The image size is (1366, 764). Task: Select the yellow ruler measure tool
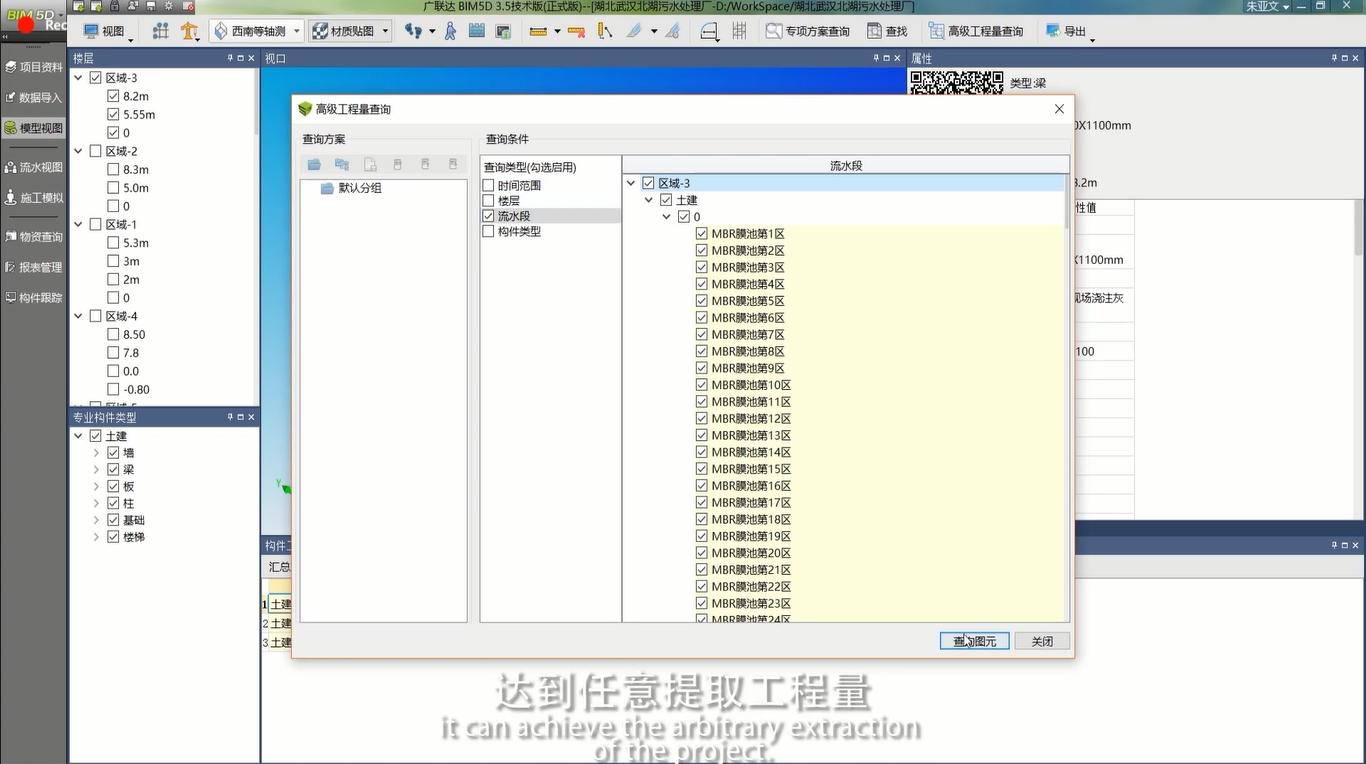[x=538, y=31]
